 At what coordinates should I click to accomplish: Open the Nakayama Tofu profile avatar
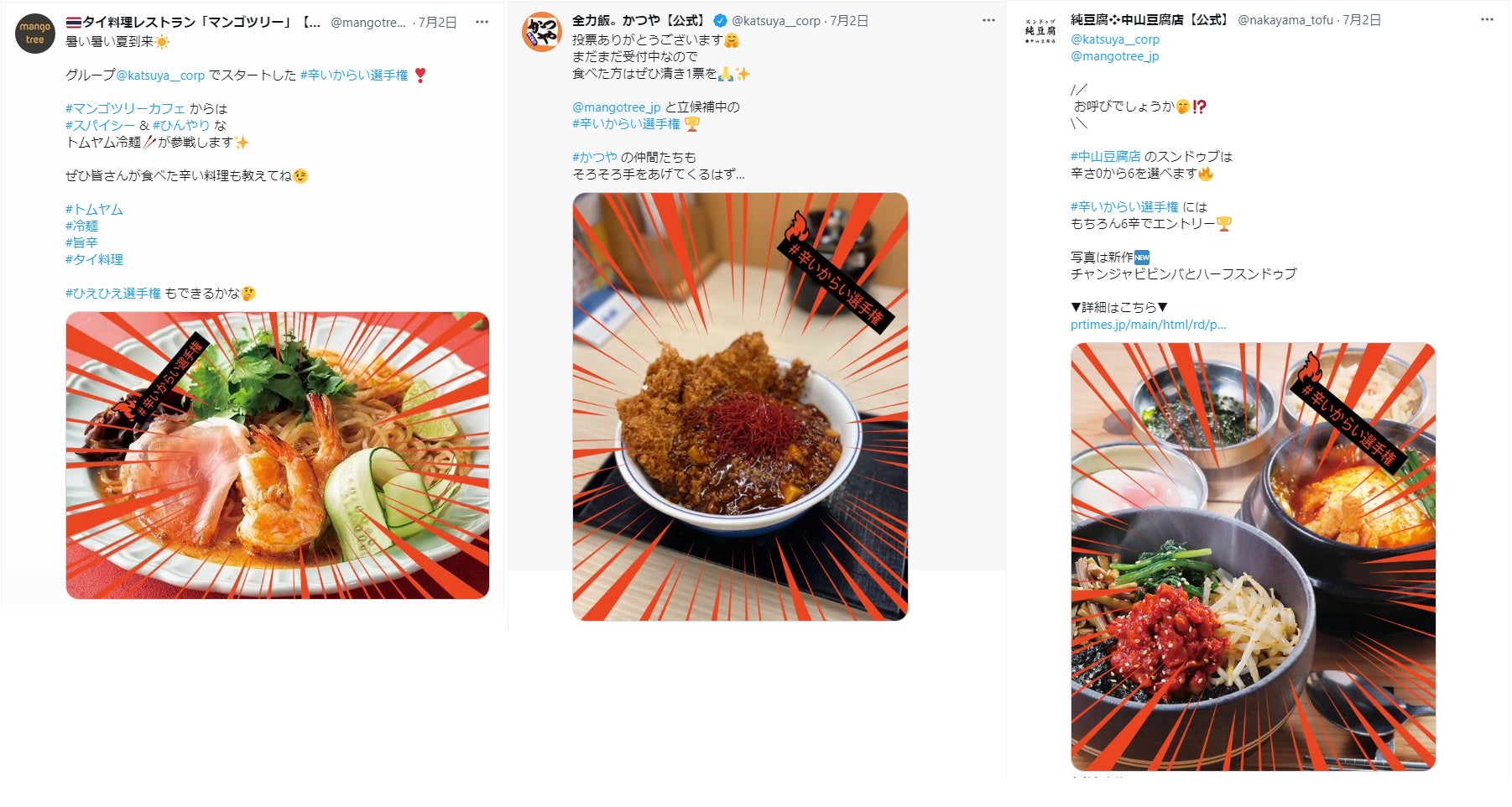(x=1040, y=31)
